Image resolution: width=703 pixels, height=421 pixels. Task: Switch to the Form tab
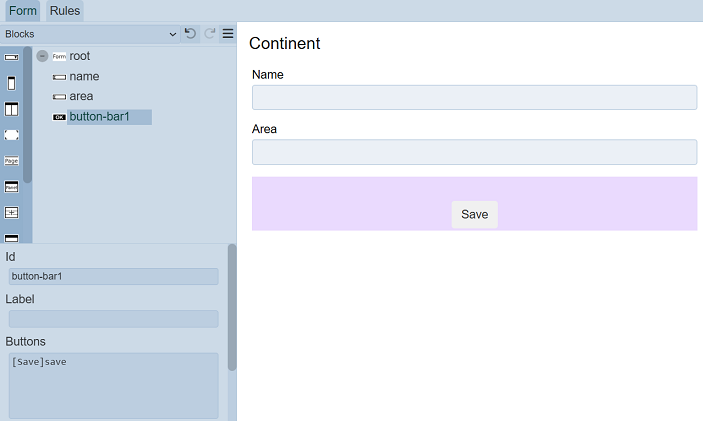[x=23, y=11]
